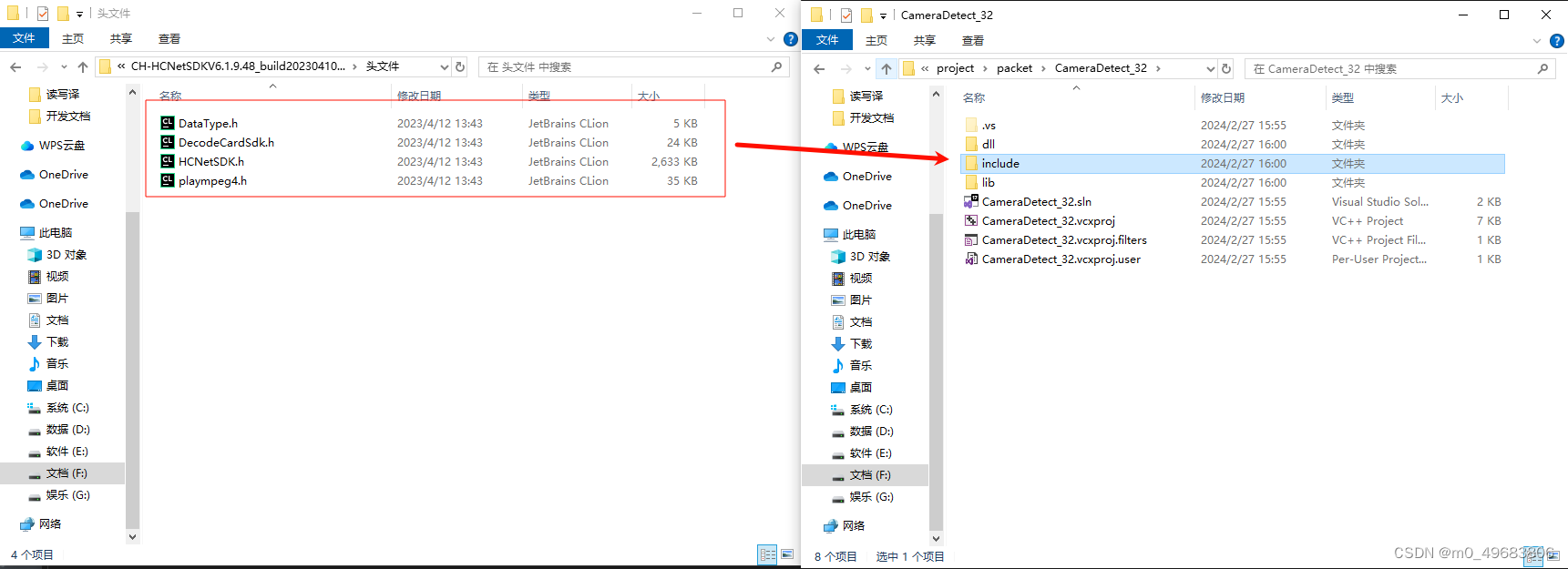Open 查看 tab in left window

169,38
